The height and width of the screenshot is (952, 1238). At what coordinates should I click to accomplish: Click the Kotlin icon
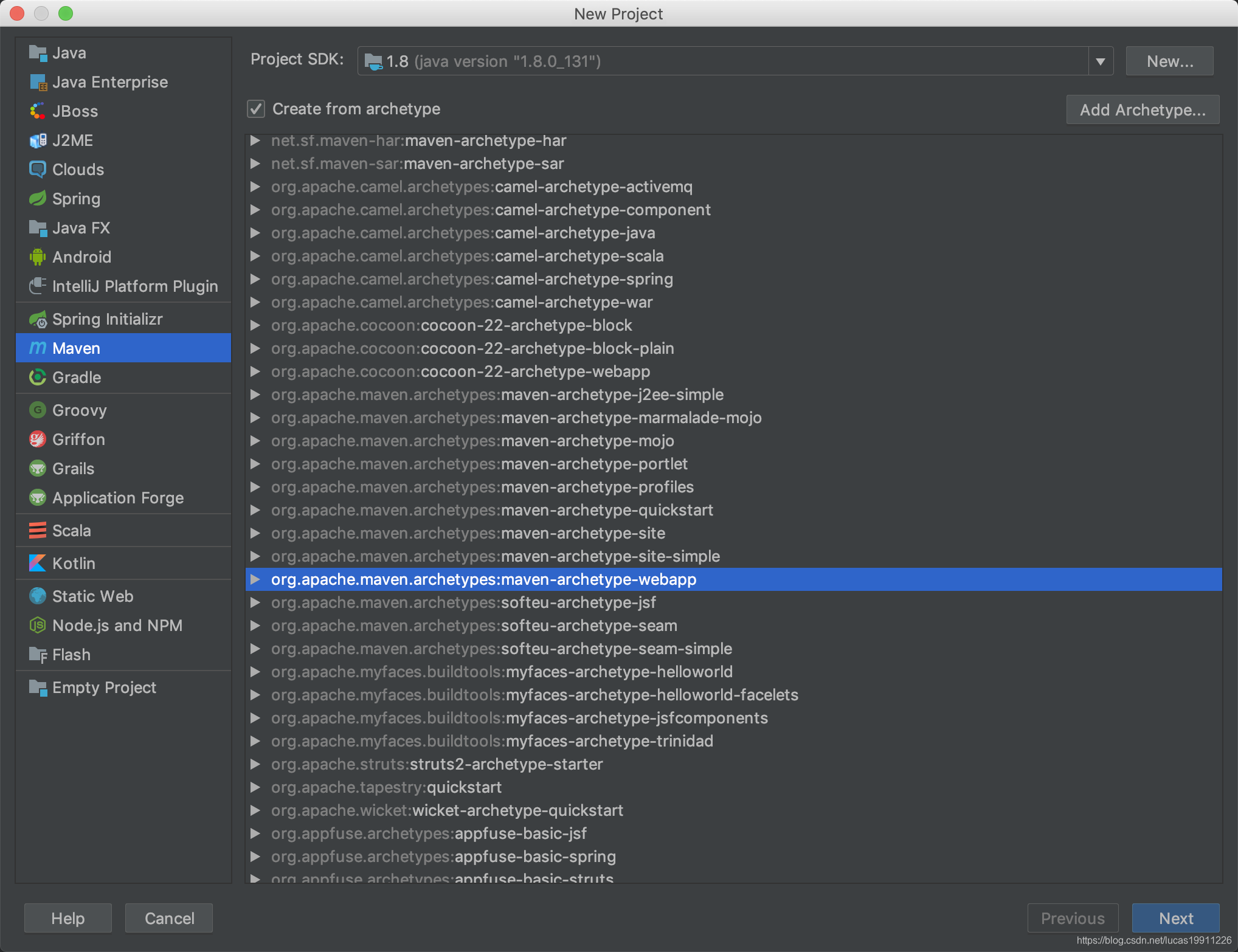click(x=38, y=564)
